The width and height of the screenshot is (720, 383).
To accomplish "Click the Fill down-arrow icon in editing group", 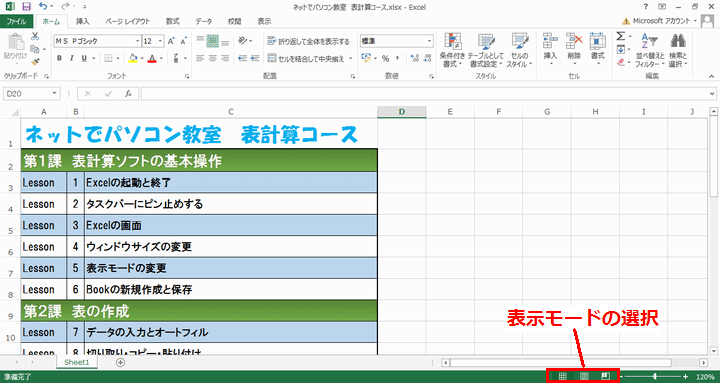I will point(620,49).
